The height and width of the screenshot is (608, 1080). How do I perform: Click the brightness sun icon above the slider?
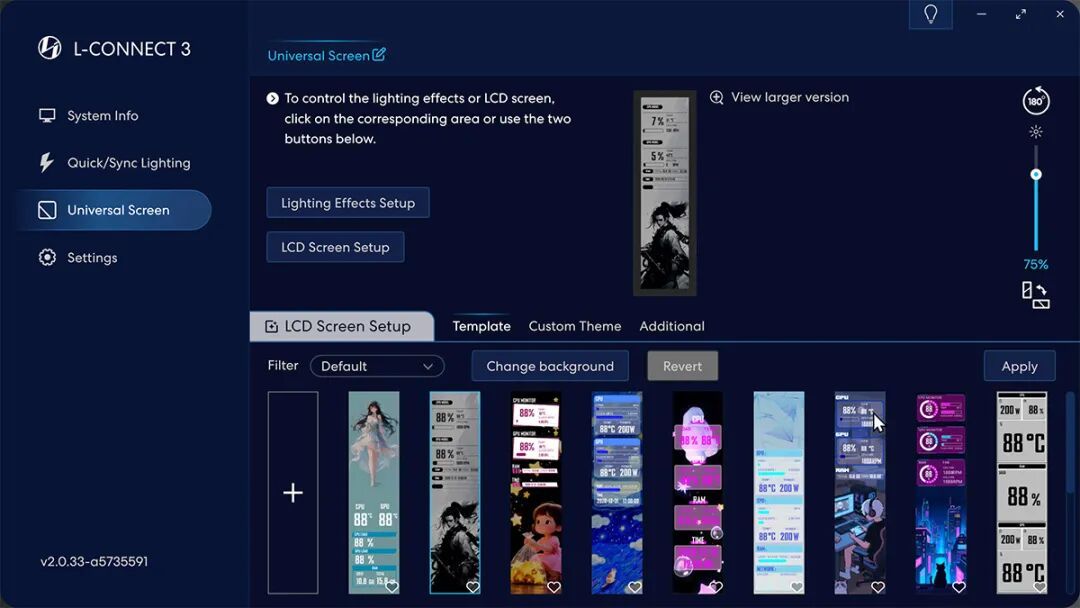pyautogui.click(x=1035, y=132)
